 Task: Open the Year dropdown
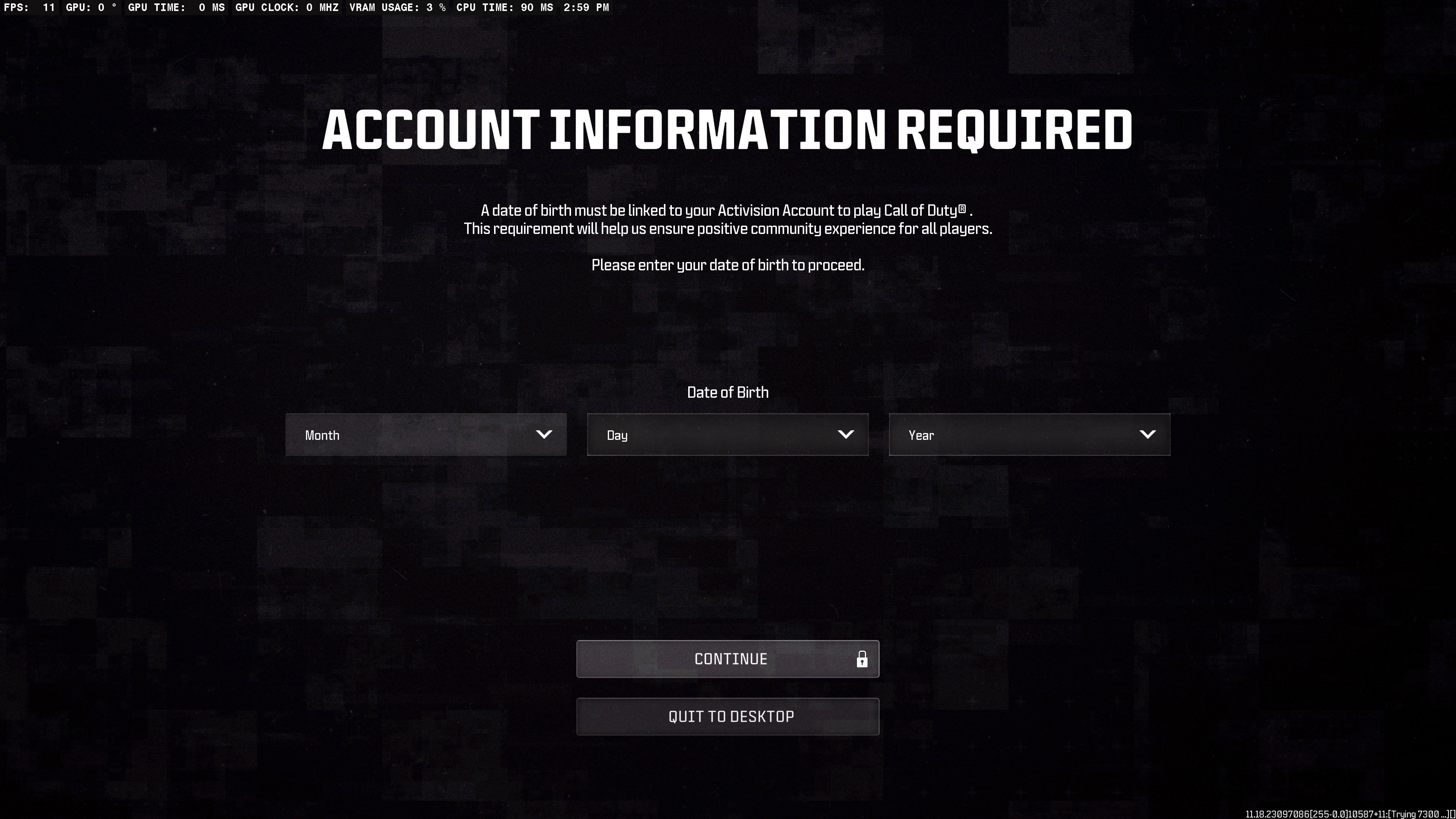coord(1029,435)
